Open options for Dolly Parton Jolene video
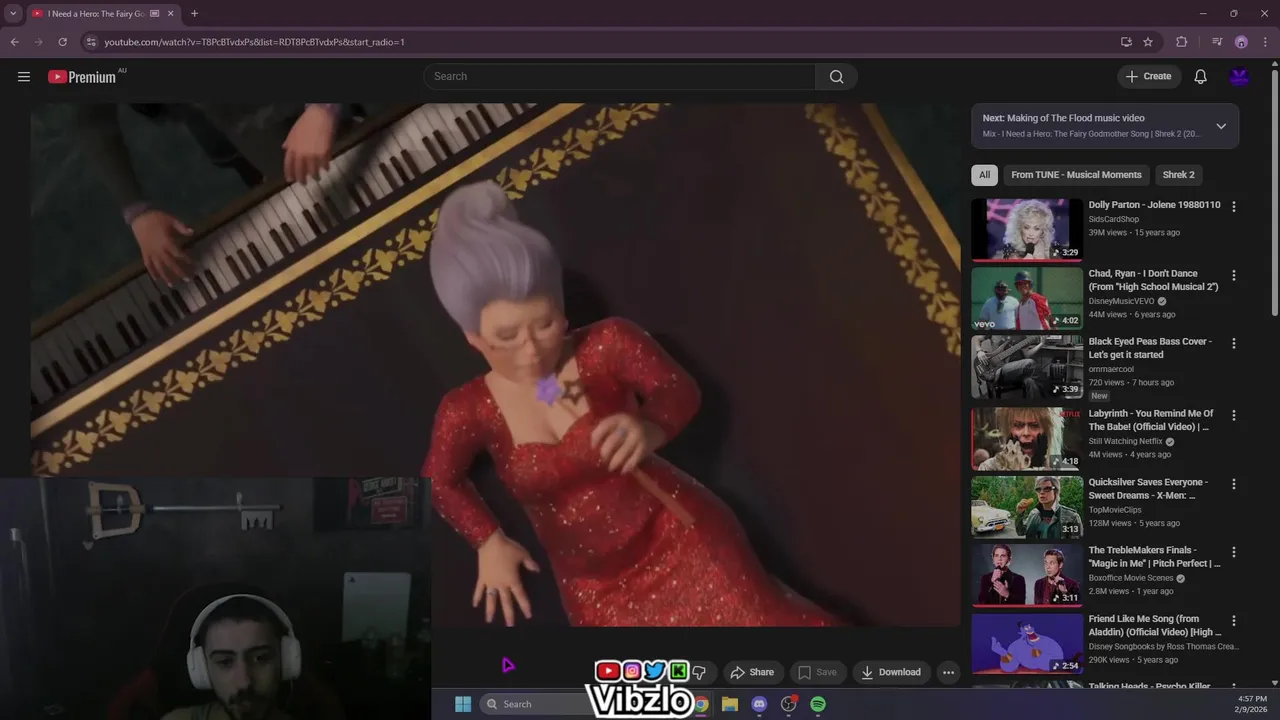The image size is (1280, 720). [1233, 207]
